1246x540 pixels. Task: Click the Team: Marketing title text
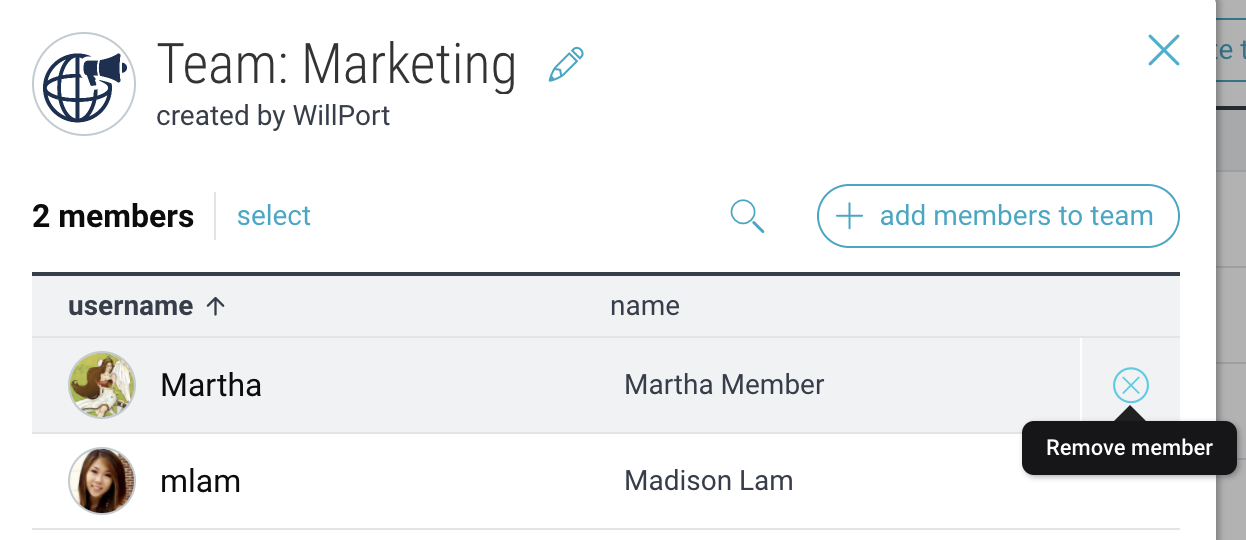pyautogui.click(x=336, y=65)
